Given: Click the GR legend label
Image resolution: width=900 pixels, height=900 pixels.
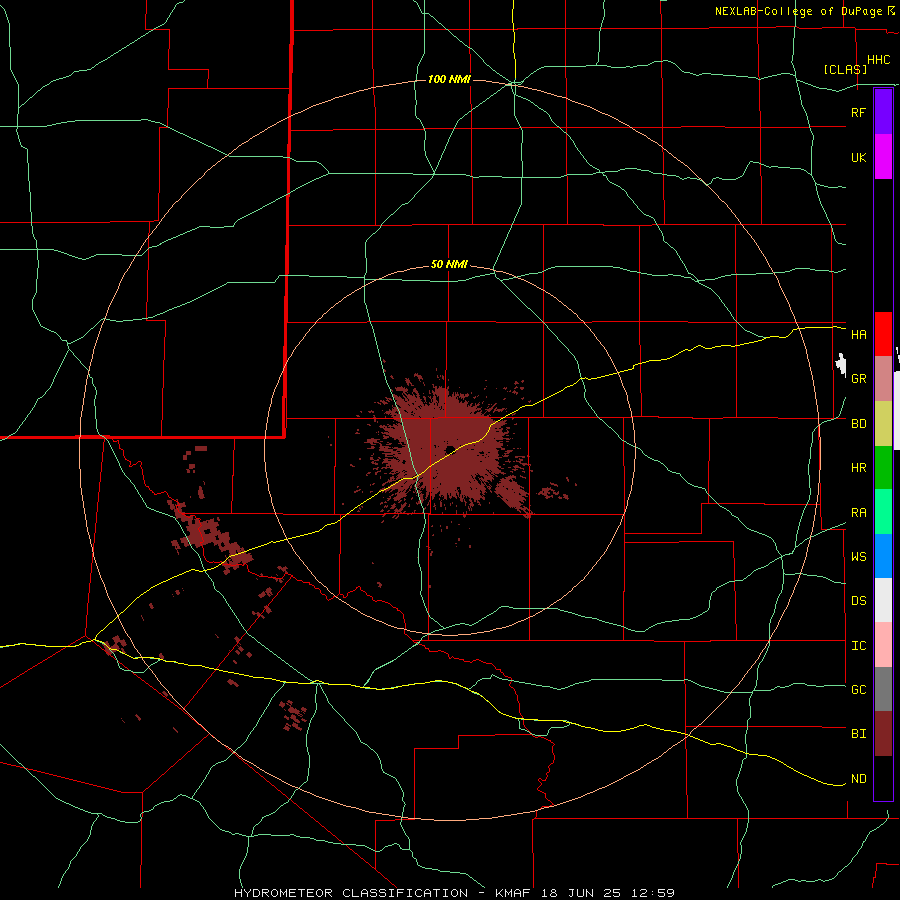Looking at the screenshot, I should click(858, 379).
